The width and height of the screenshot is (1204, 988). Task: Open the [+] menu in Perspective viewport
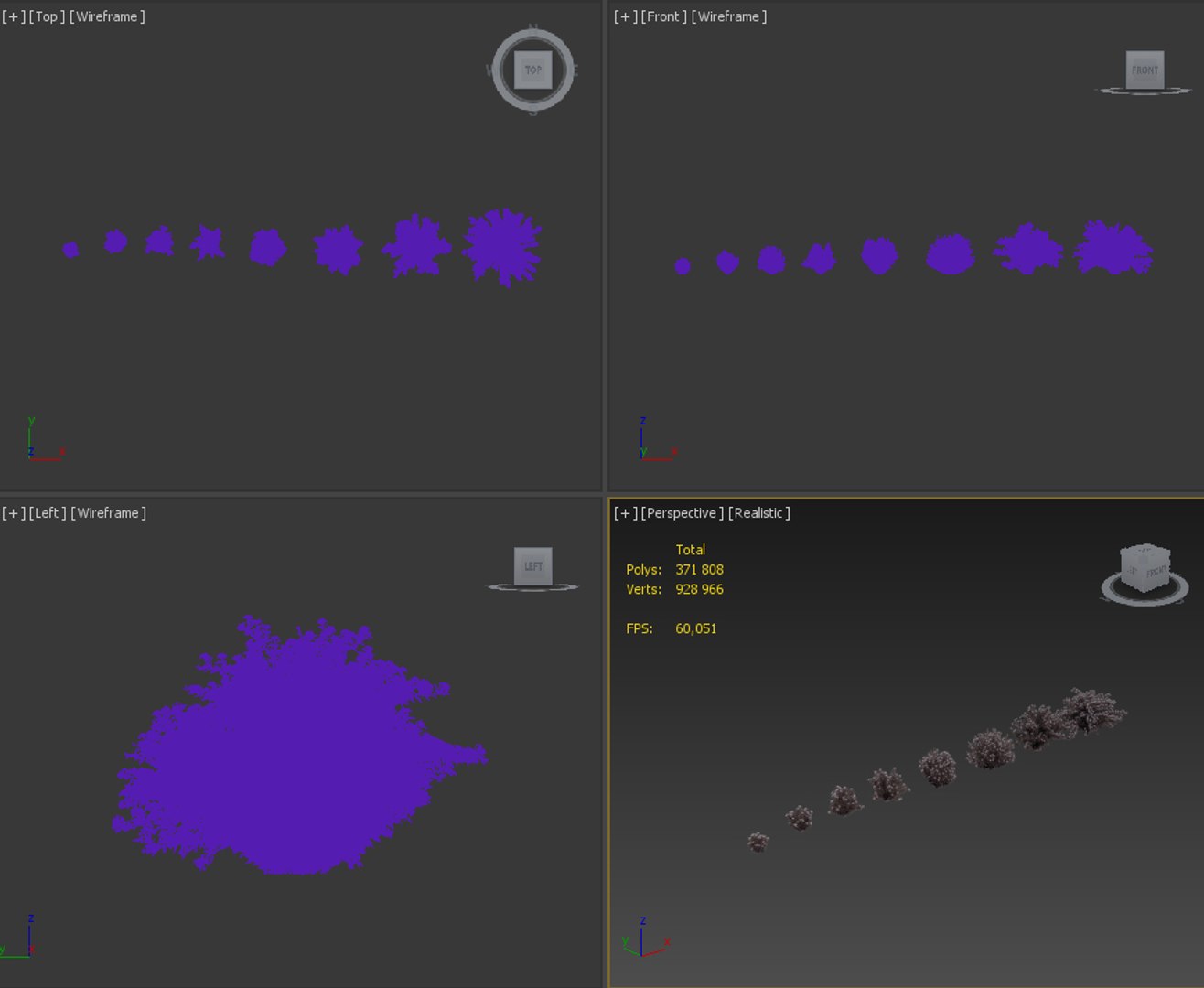tap(626, 513)
